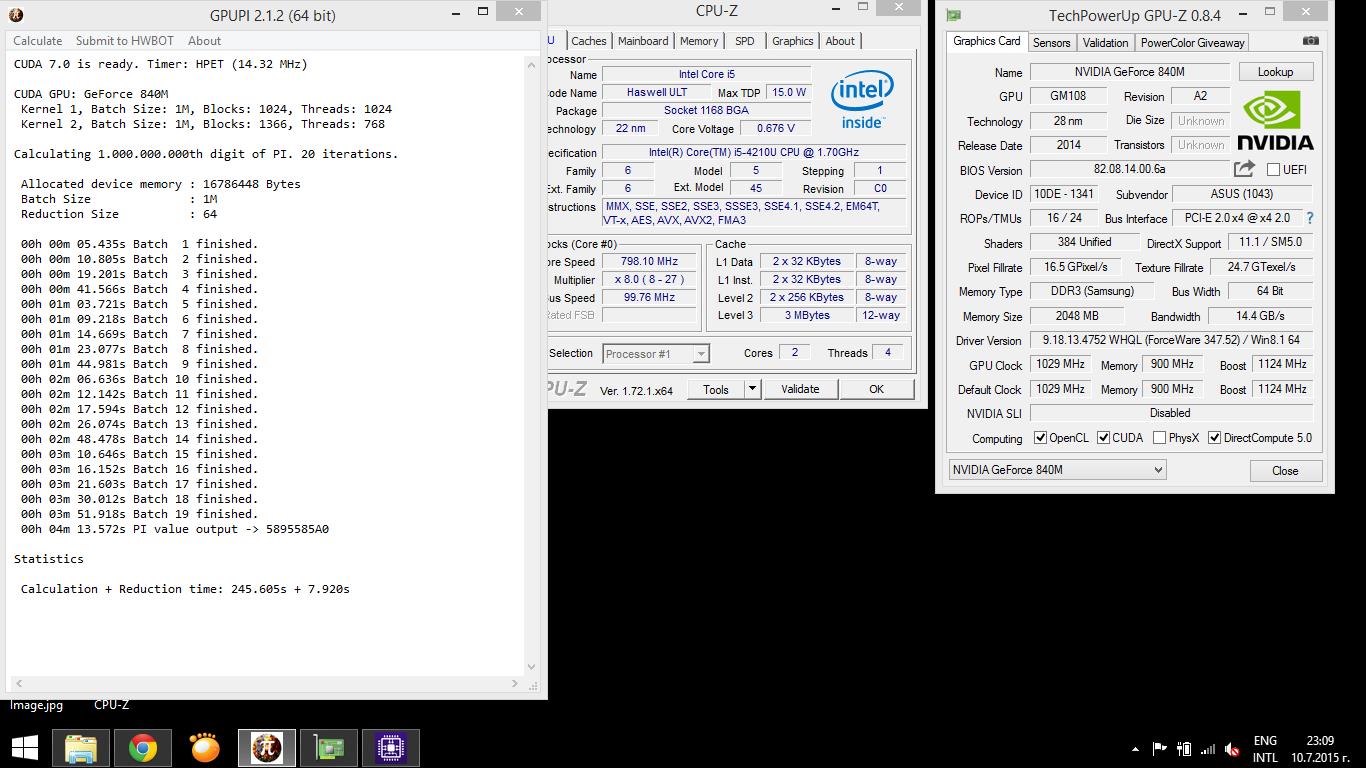
Task: Click the GPU-Z title bar app icon
Action: point(954,15)
